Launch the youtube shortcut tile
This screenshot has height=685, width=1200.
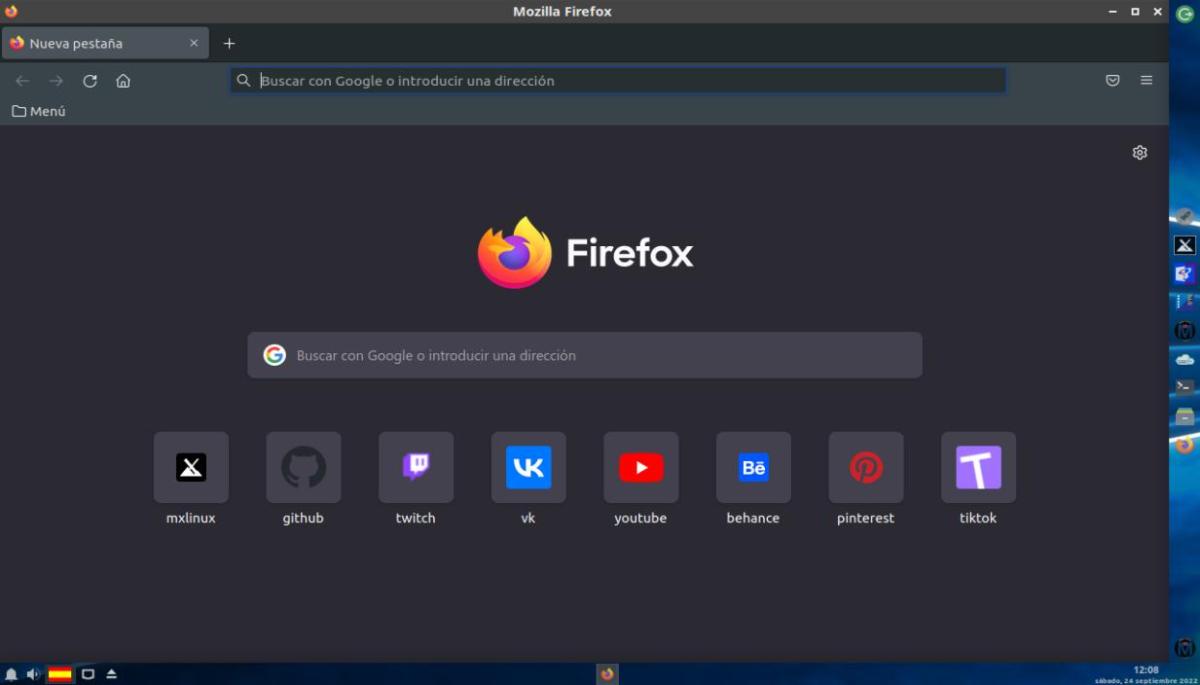pyautogui.click(x=641, y=467)
